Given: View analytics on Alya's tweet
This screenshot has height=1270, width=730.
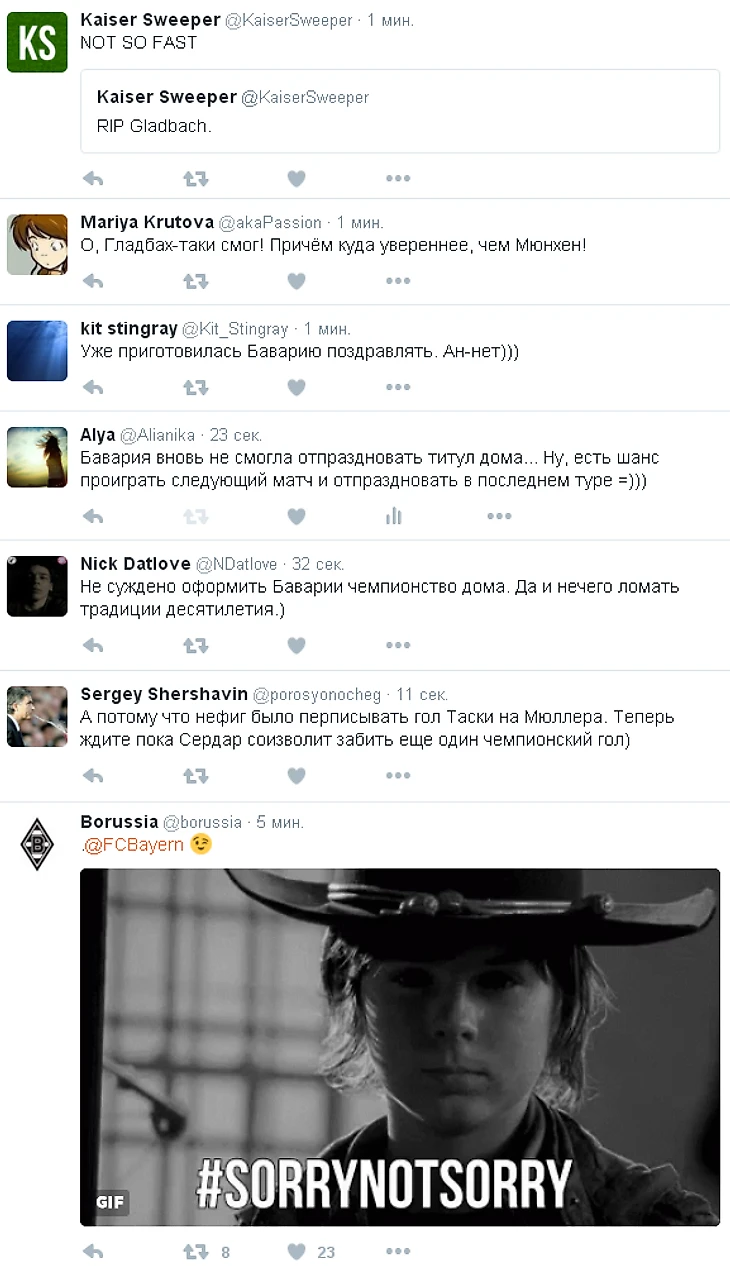Looking at the screenshot, I should tap(394, 516).
